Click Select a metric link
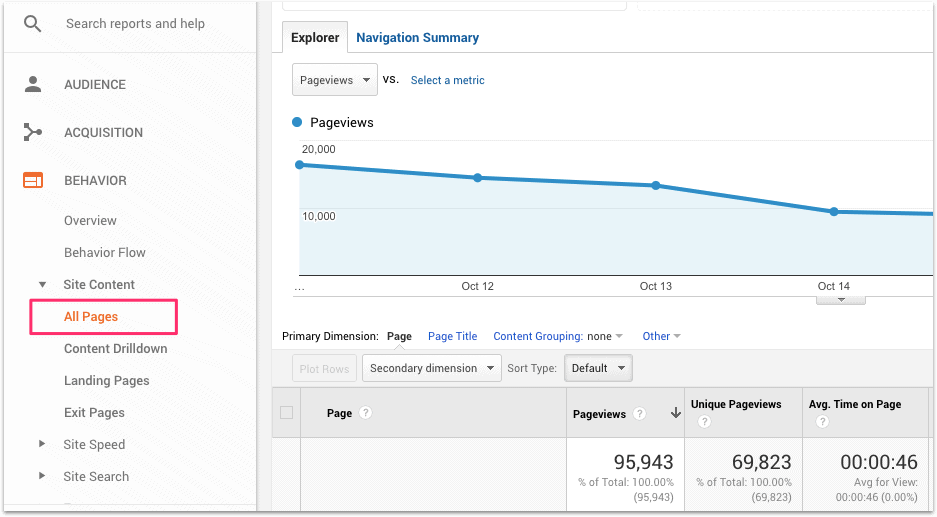 (x=447, y=80)
